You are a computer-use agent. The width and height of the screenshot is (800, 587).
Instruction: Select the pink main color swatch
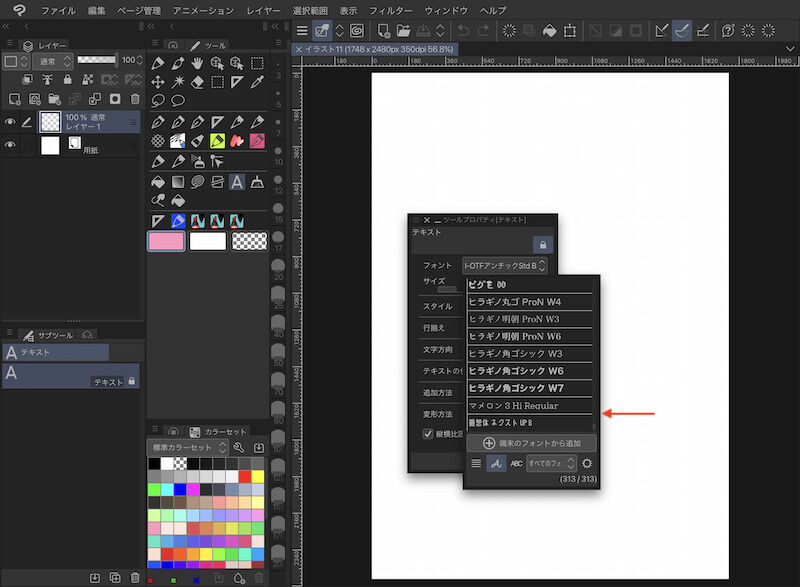(x=166, y=241)
